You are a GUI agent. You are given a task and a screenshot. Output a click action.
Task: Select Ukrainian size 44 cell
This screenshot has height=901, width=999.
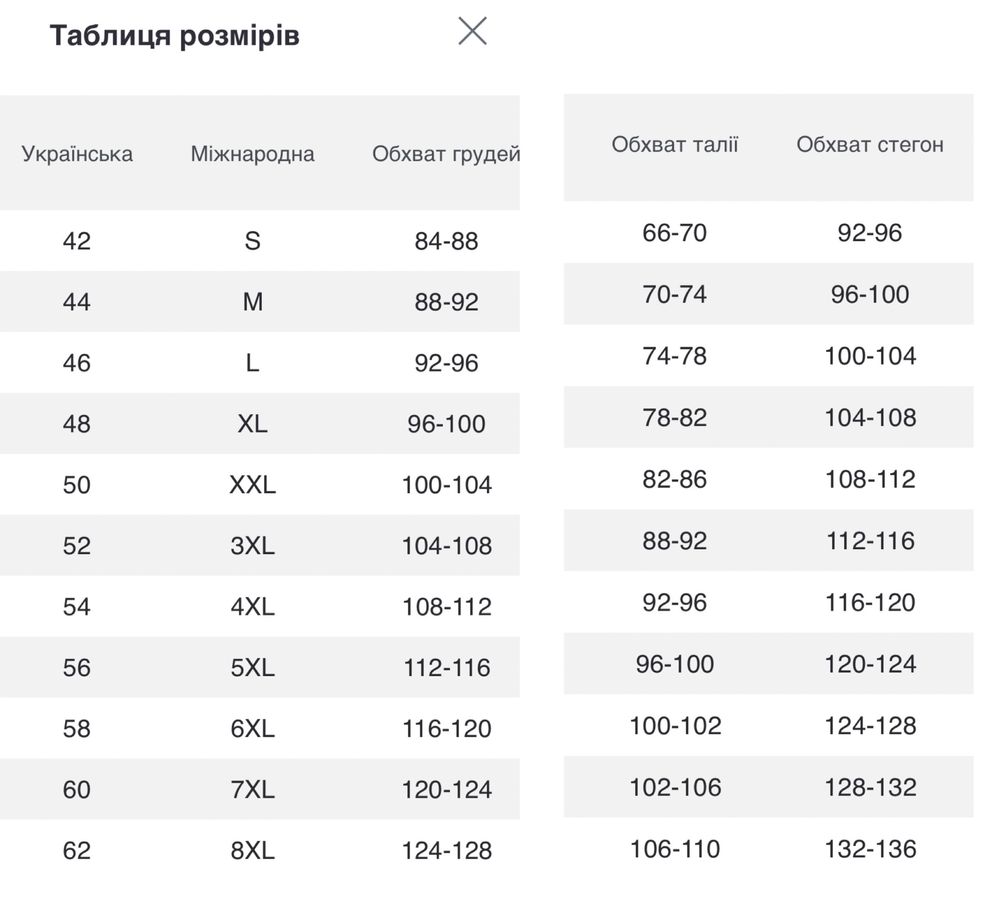(76, 301)
